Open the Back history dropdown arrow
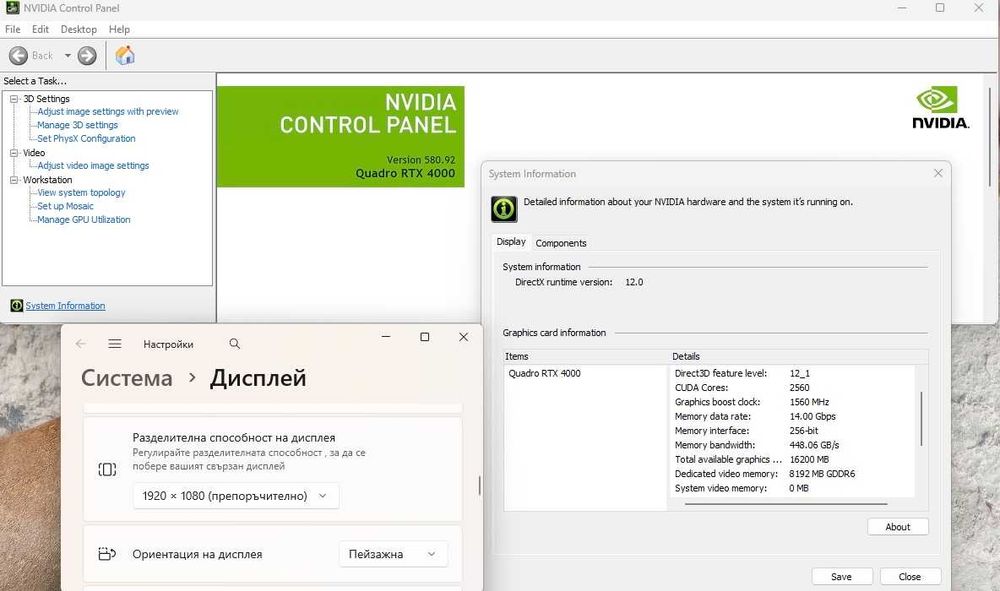The width and height of the screenshot is (1000, 591). click(x=68, y=55)
